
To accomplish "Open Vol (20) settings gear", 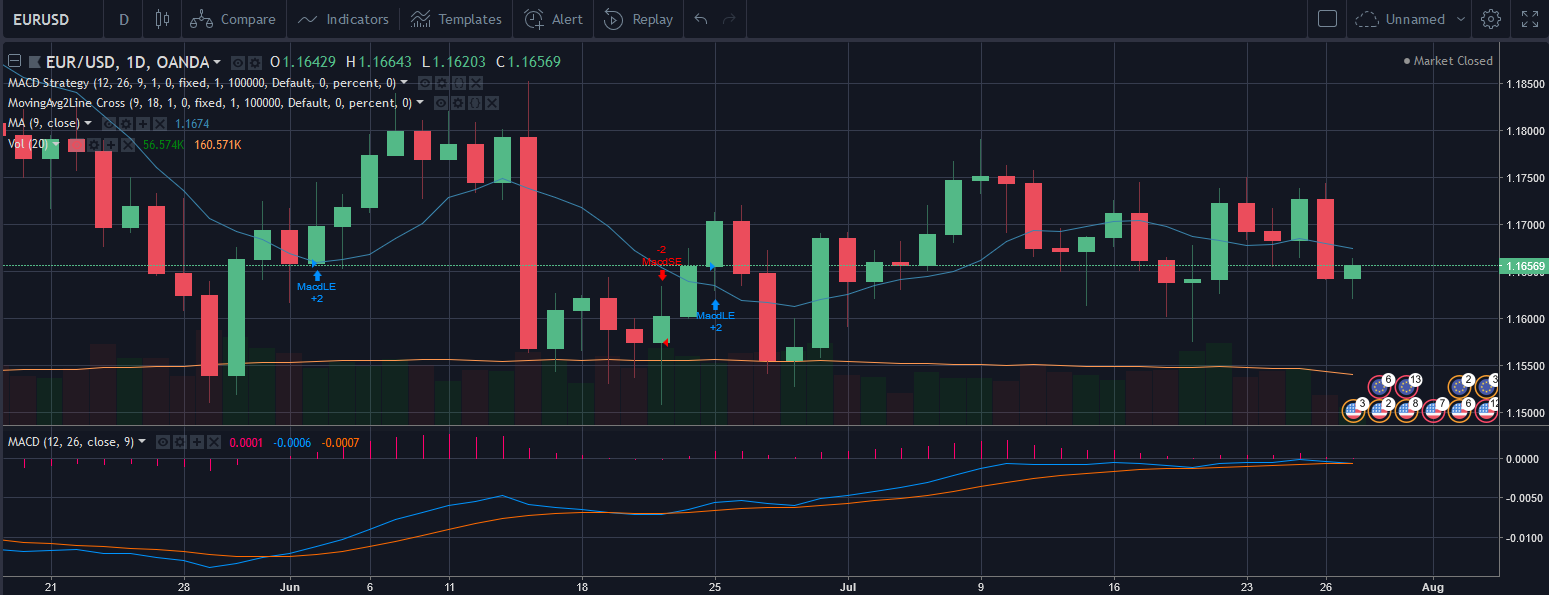I will click(x=94, y=145).
